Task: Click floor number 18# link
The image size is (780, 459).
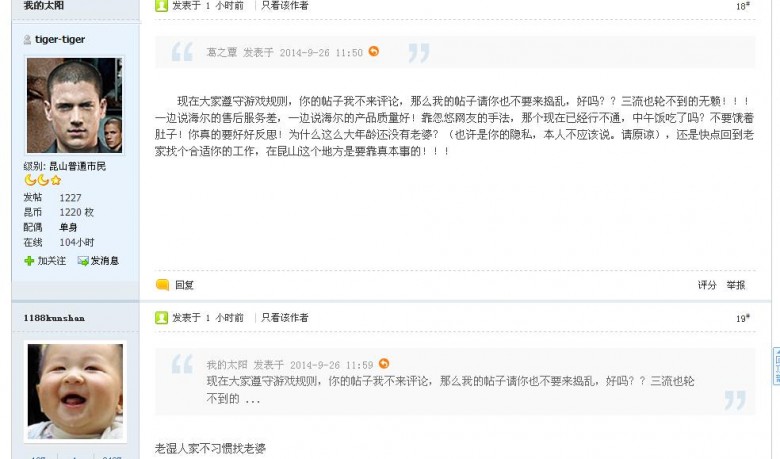Action: click(x=743, y=6)
